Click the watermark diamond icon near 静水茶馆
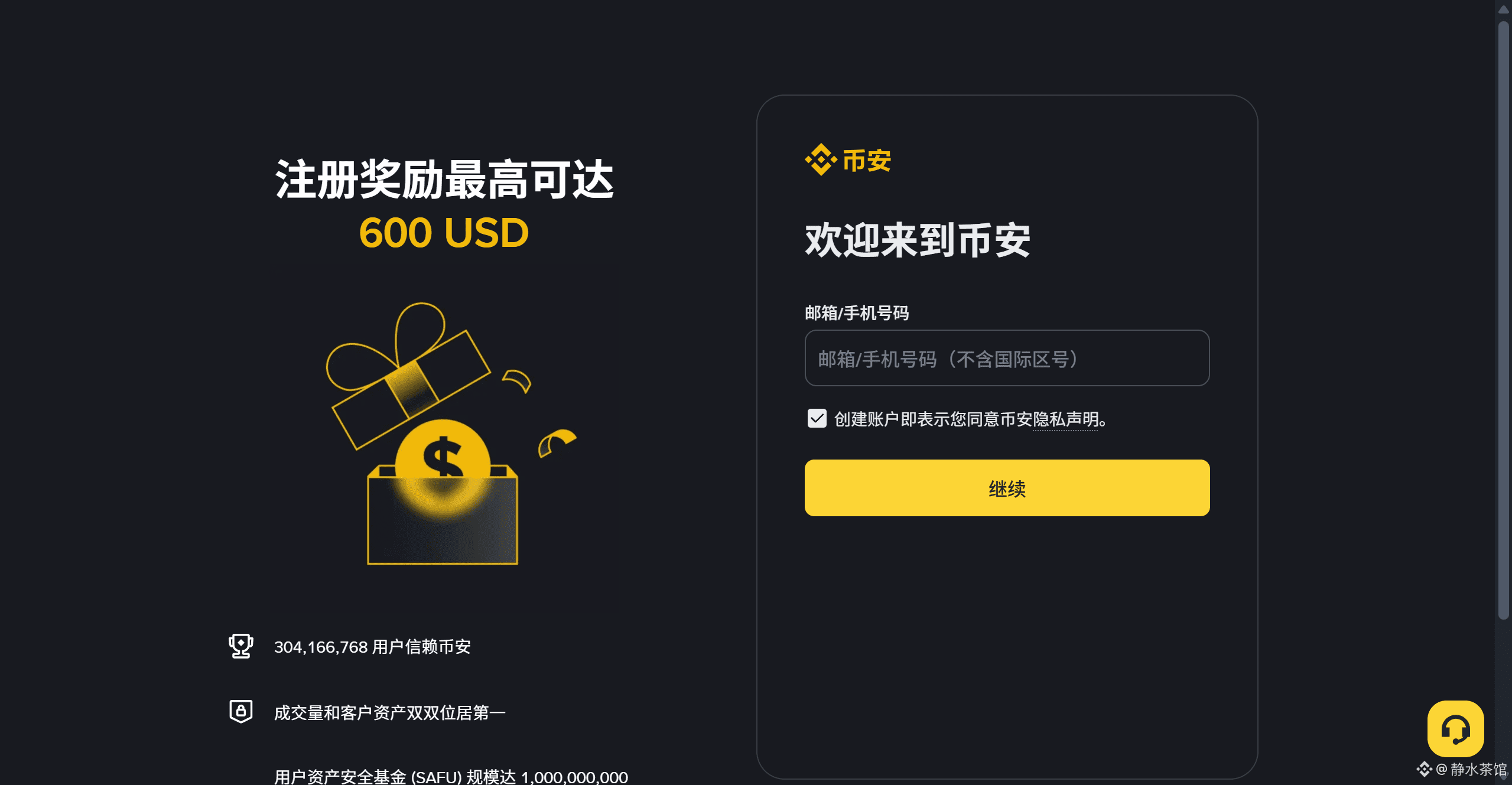Screen dimensions: 1512x785 pyautogui.click(x=1424, y=769)
